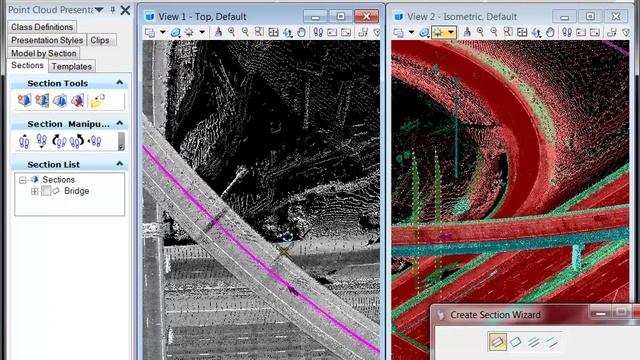Open View 2 view attributes dropdown arrow
The image size is (640, 360).
tap(411, 32)
